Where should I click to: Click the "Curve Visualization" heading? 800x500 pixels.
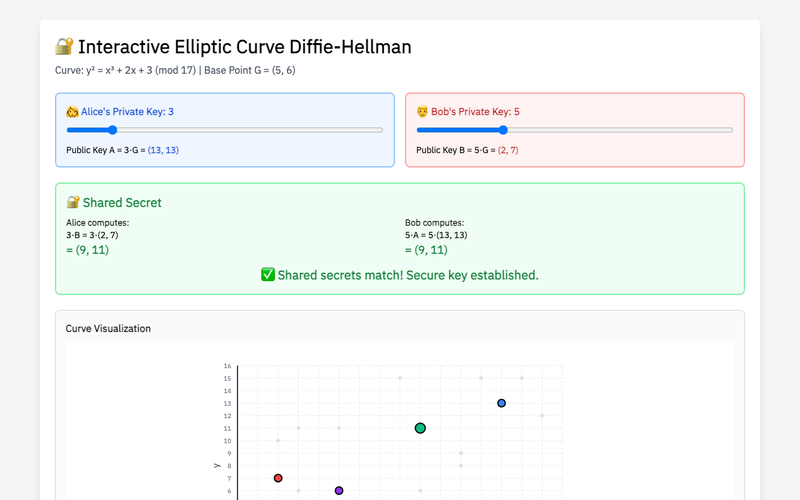tap(108, 329)
